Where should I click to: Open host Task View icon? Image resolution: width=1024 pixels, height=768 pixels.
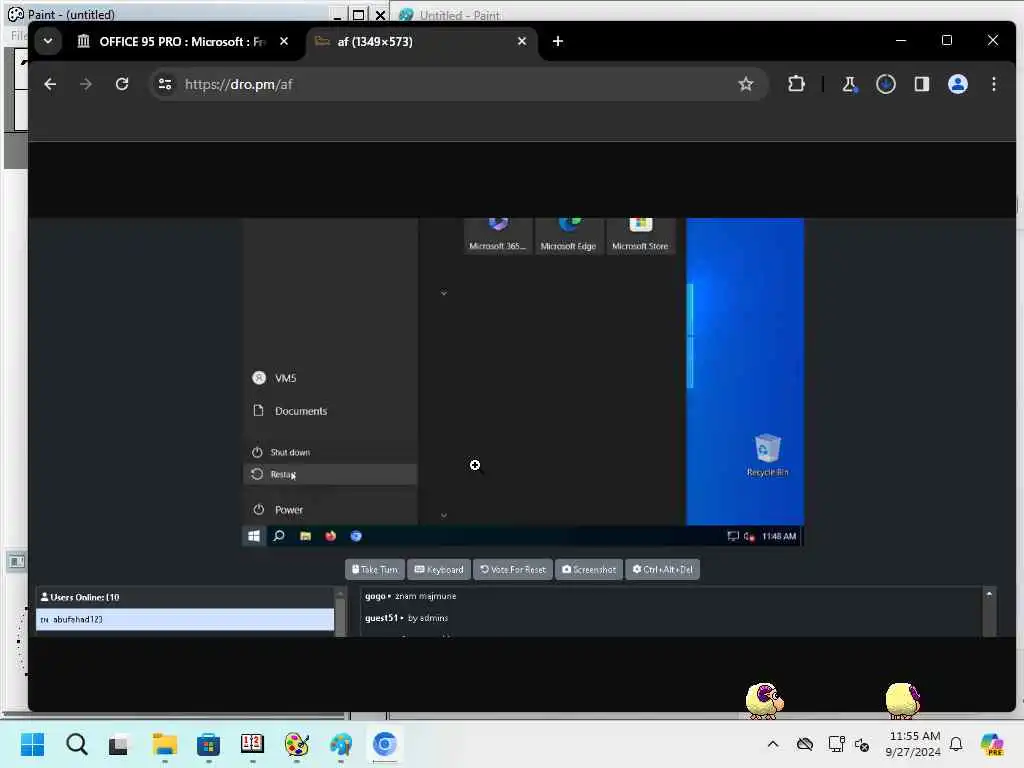(118, 744)
